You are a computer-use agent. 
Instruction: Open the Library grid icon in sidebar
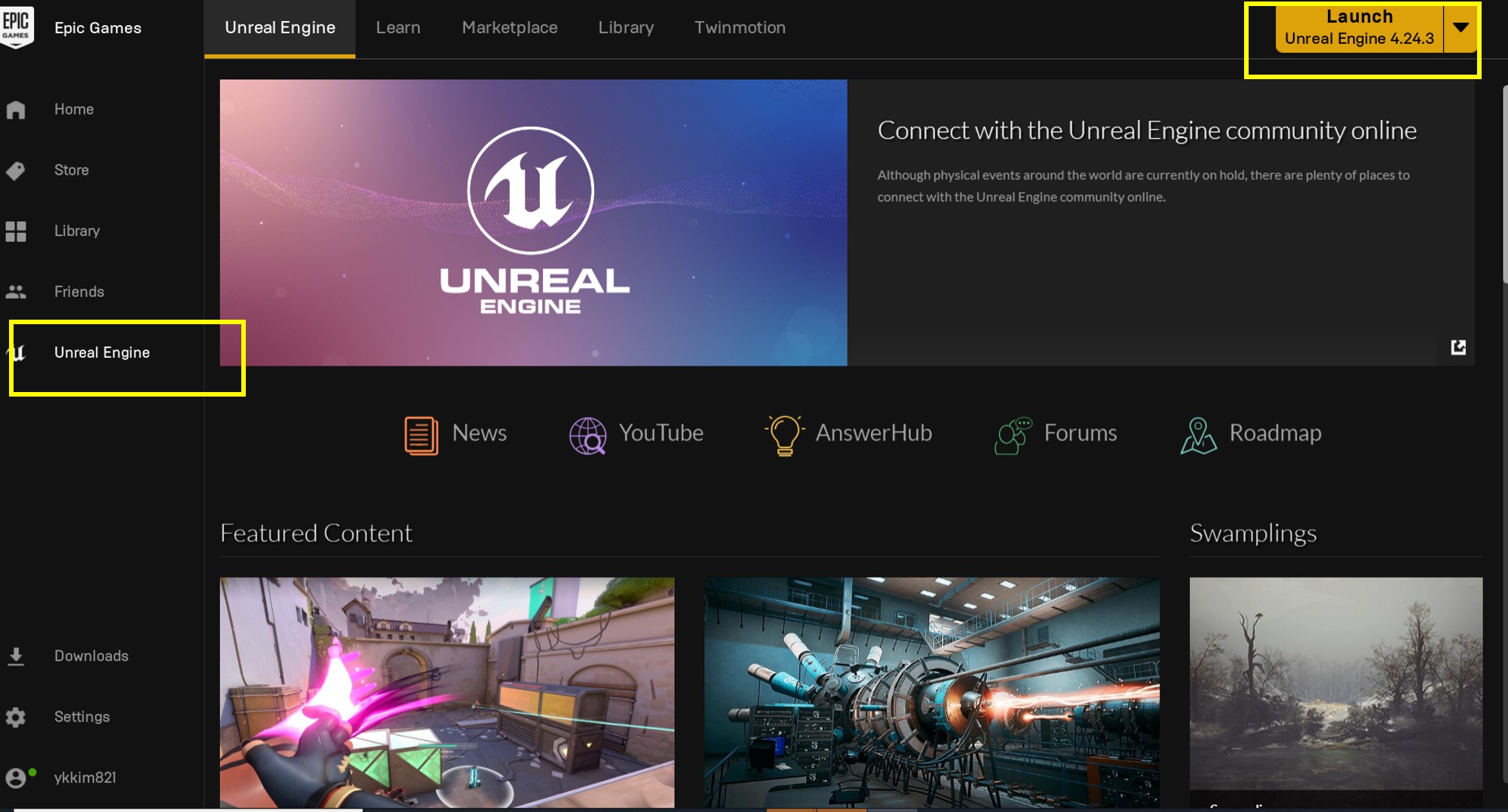(x=16, y=231)
